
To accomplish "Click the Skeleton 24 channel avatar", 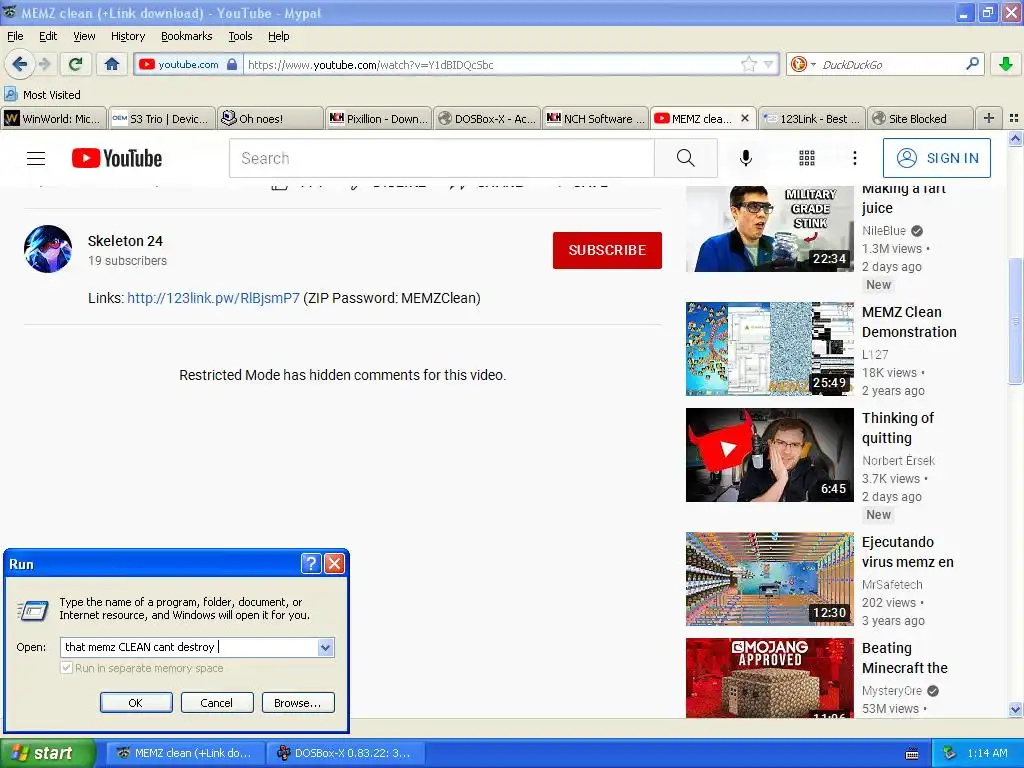I will [48, 249].
